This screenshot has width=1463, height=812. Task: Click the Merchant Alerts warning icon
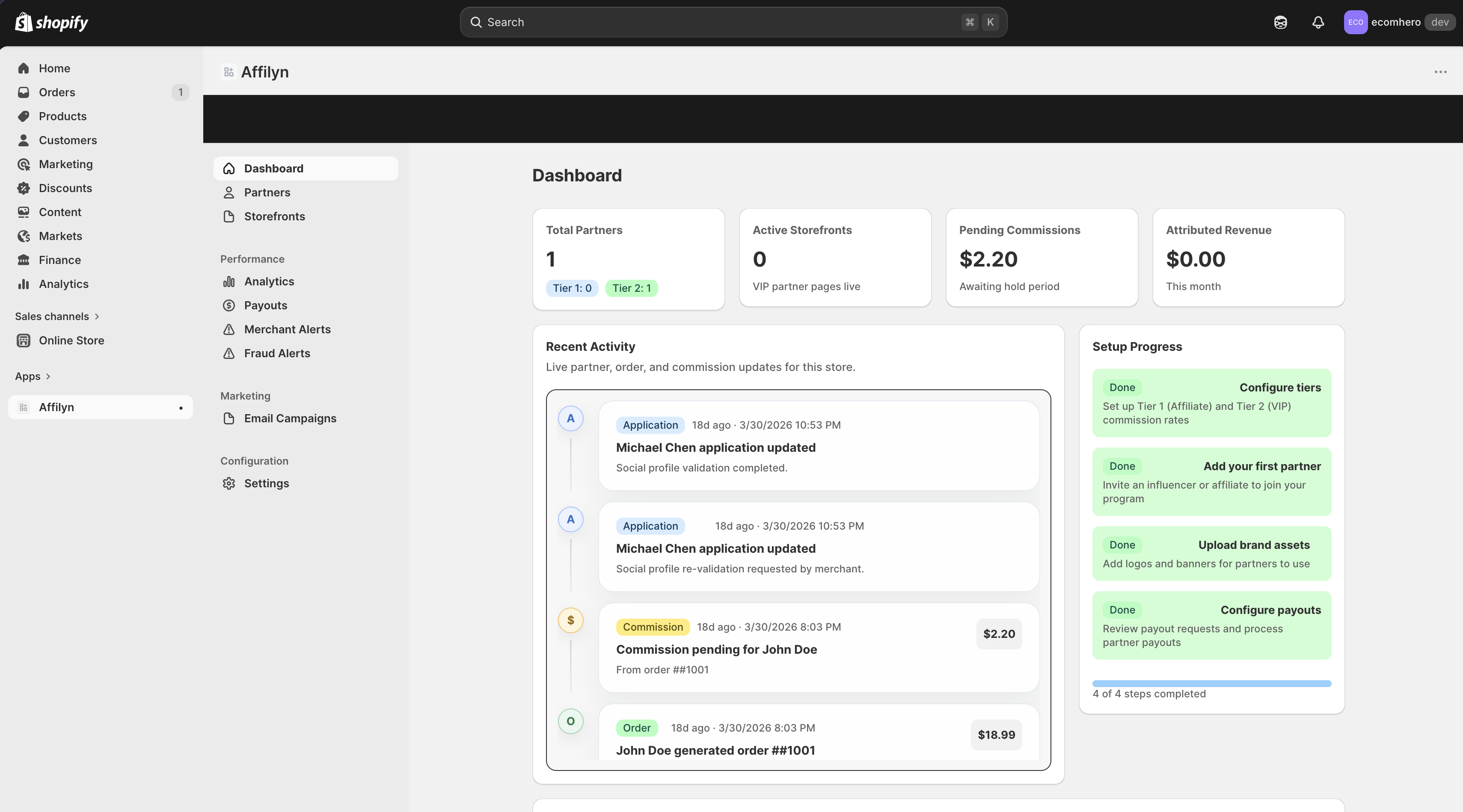[229, 329]
